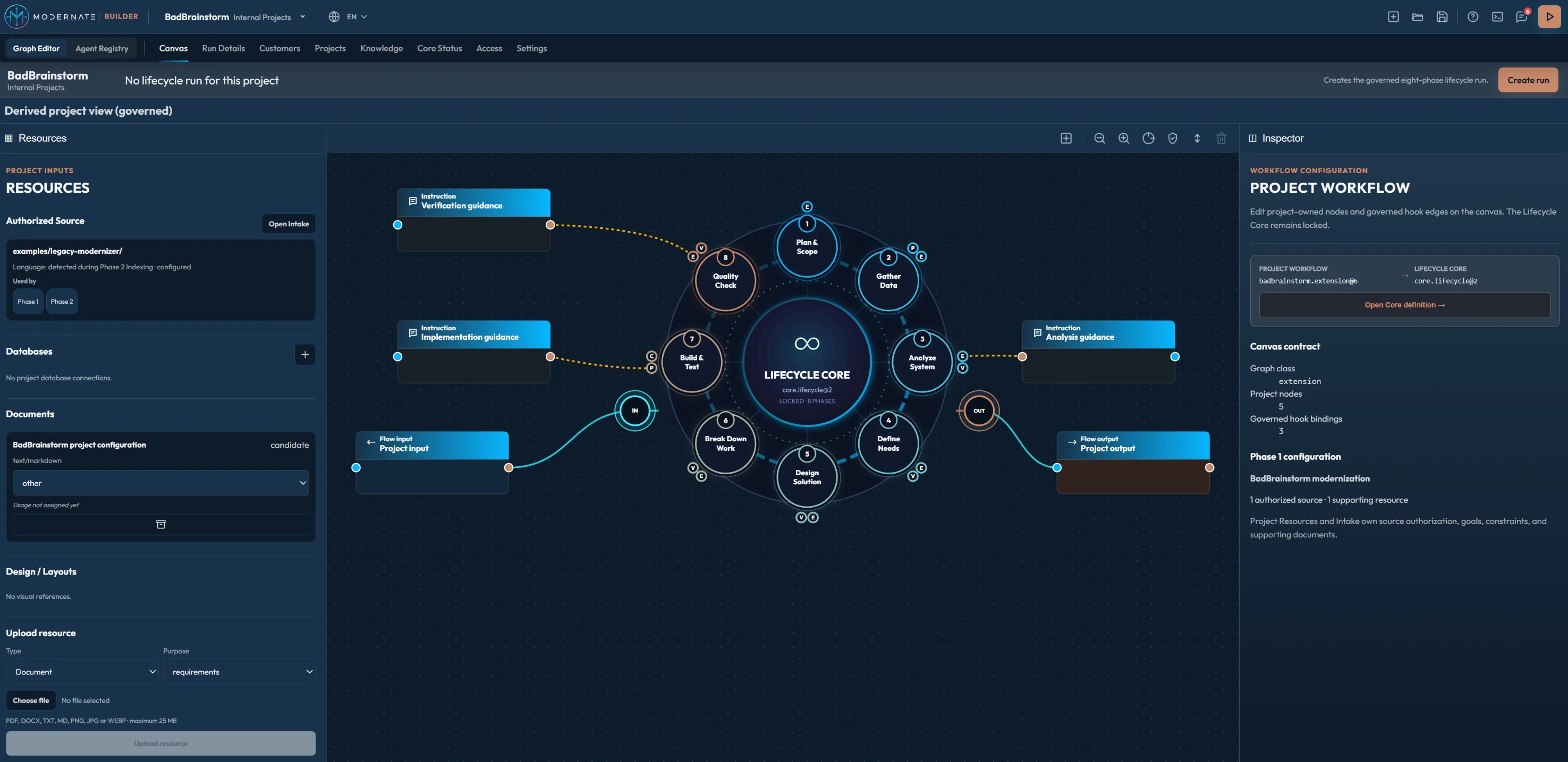1568x762 pixels.
Task: Select the Quality Check phase 8 node
Action: point(725,280)
